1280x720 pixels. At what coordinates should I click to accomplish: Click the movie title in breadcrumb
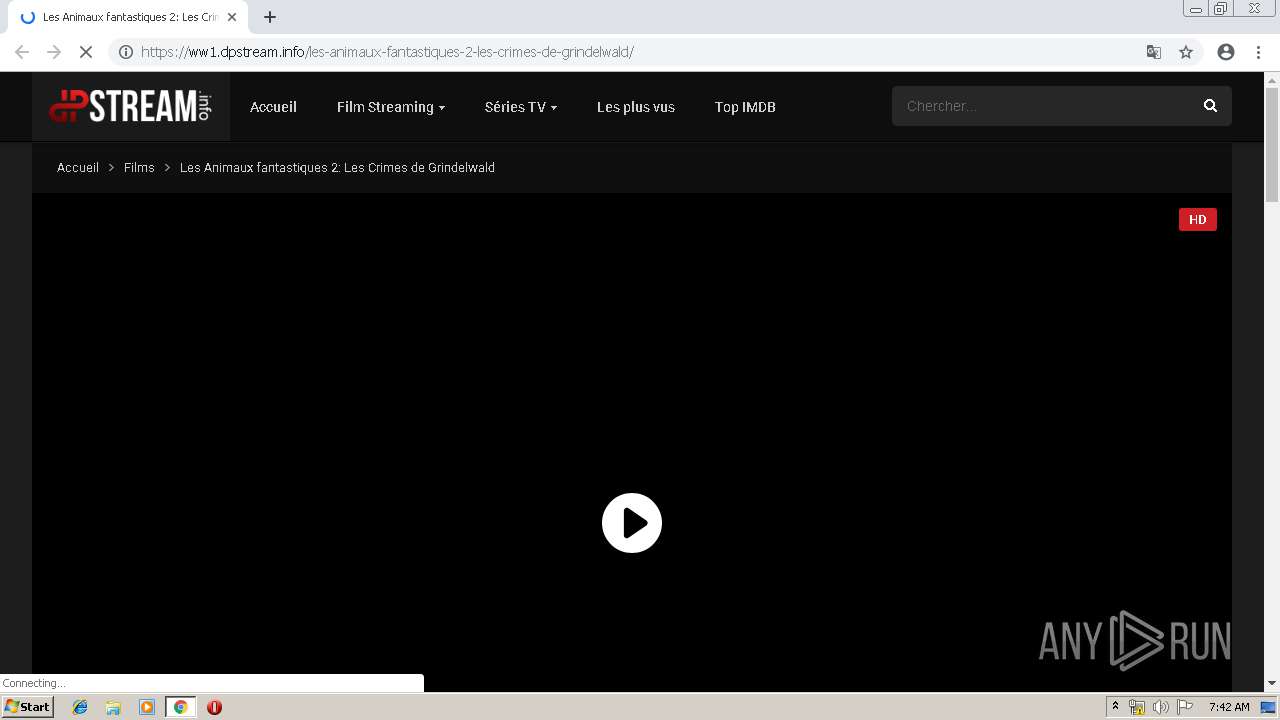tap(337, 168)
